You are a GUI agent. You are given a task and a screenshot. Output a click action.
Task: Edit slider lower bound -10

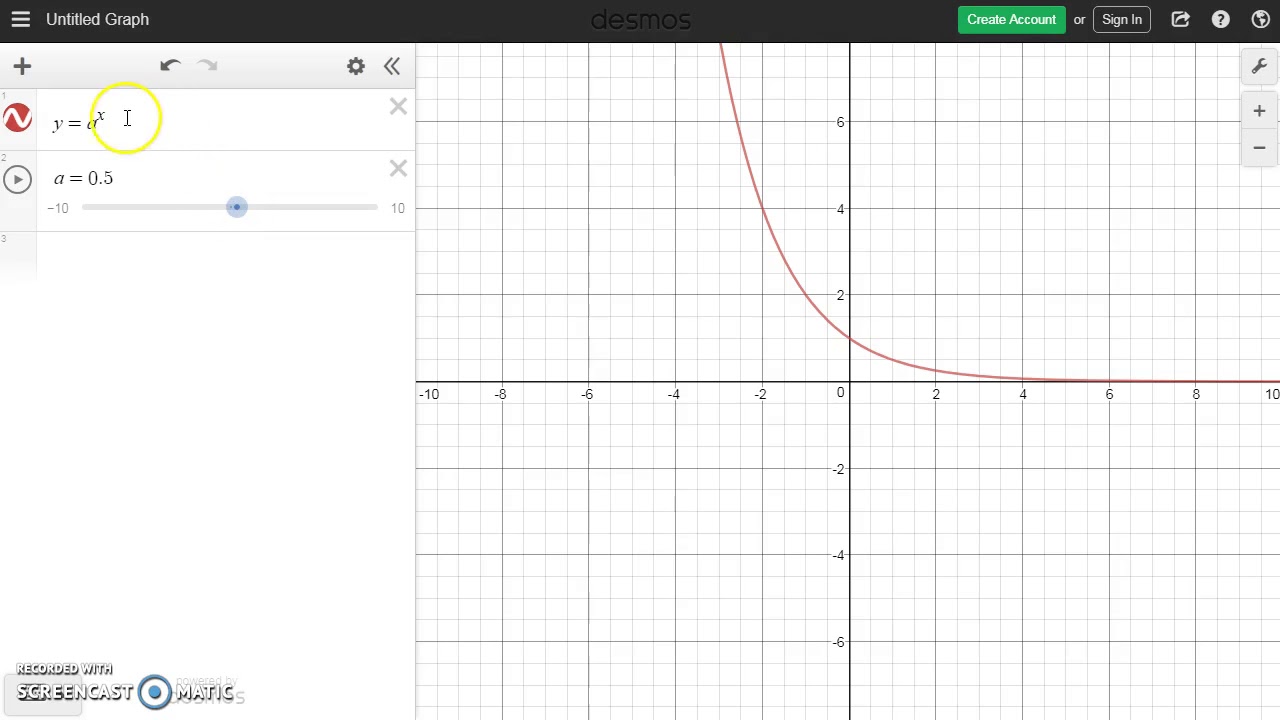tap(58, 208)
